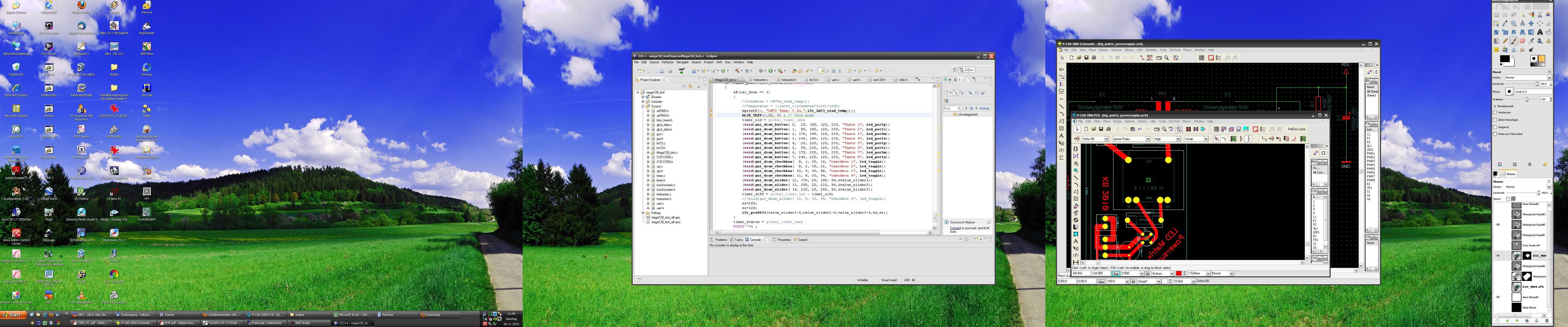Click the C/C++ perspective button in Eclipse
The image size is (1568, 327).
coord(967,70)
